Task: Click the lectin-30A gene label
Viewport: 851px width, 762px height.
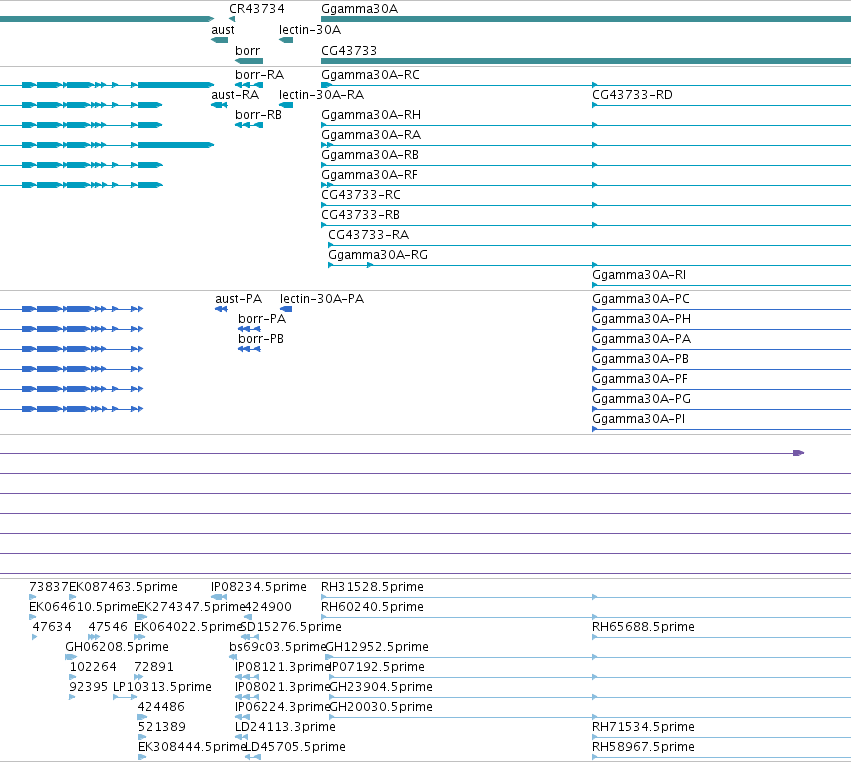Action: coord(310,30)
